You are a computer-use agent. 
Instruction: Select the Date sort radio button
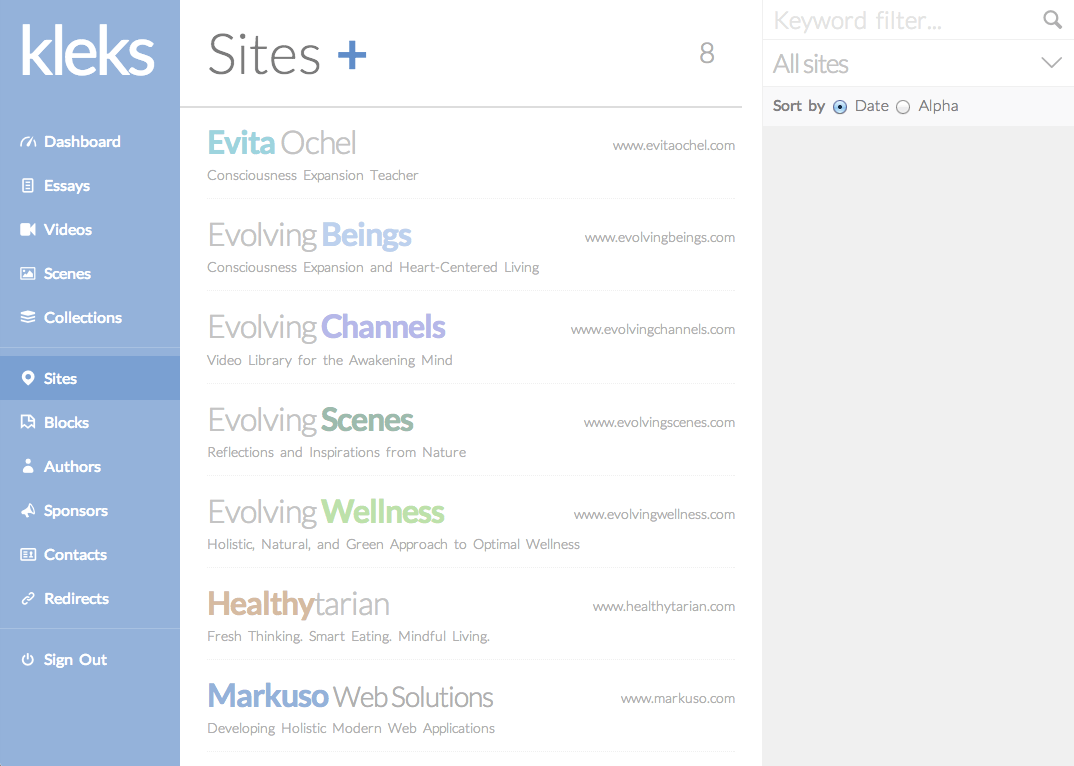pos(840,107)
